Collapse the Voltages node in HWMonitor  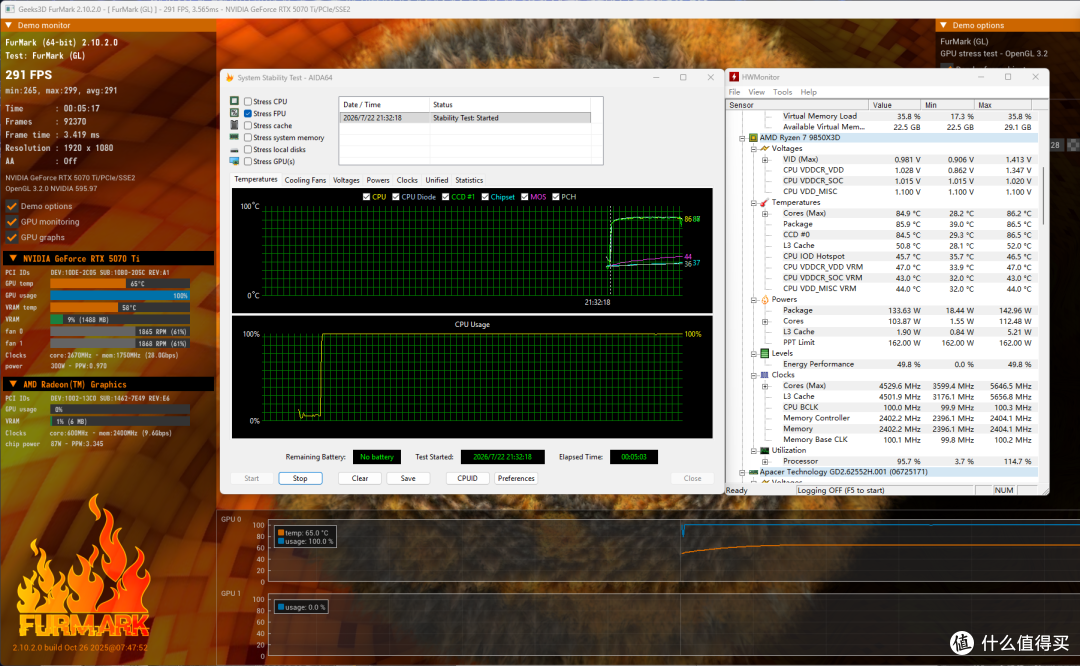(x=754, y=149)
